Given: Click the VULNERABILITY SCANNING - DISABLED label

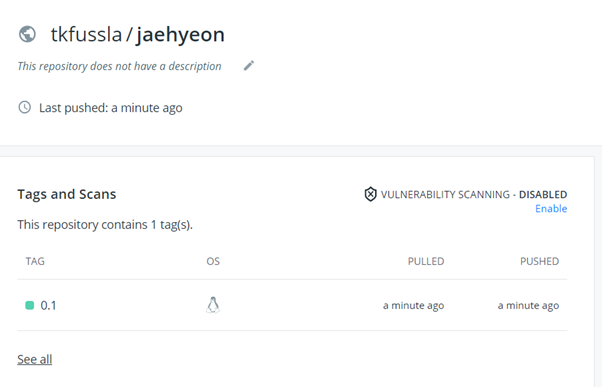Looking at the screenshot, I should click(474, 195).
